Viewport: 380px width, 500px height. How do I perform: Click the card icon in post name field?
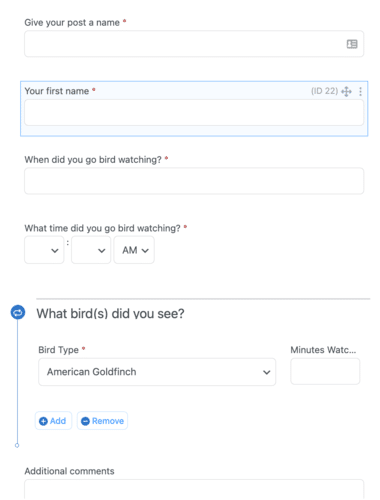[352, 44]
